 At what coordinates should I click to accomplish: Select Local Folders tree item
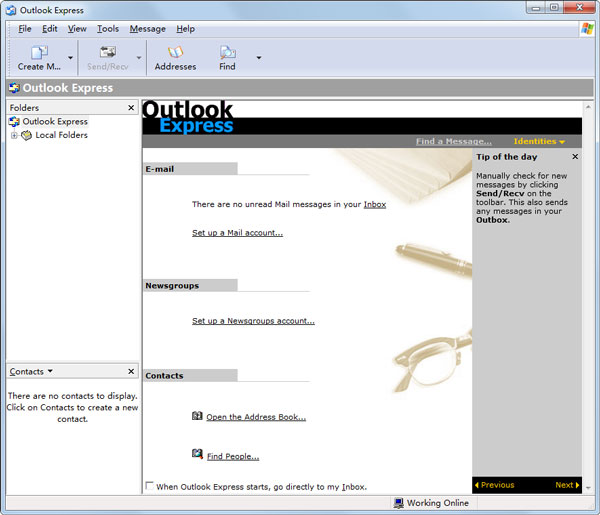[62, 135]
